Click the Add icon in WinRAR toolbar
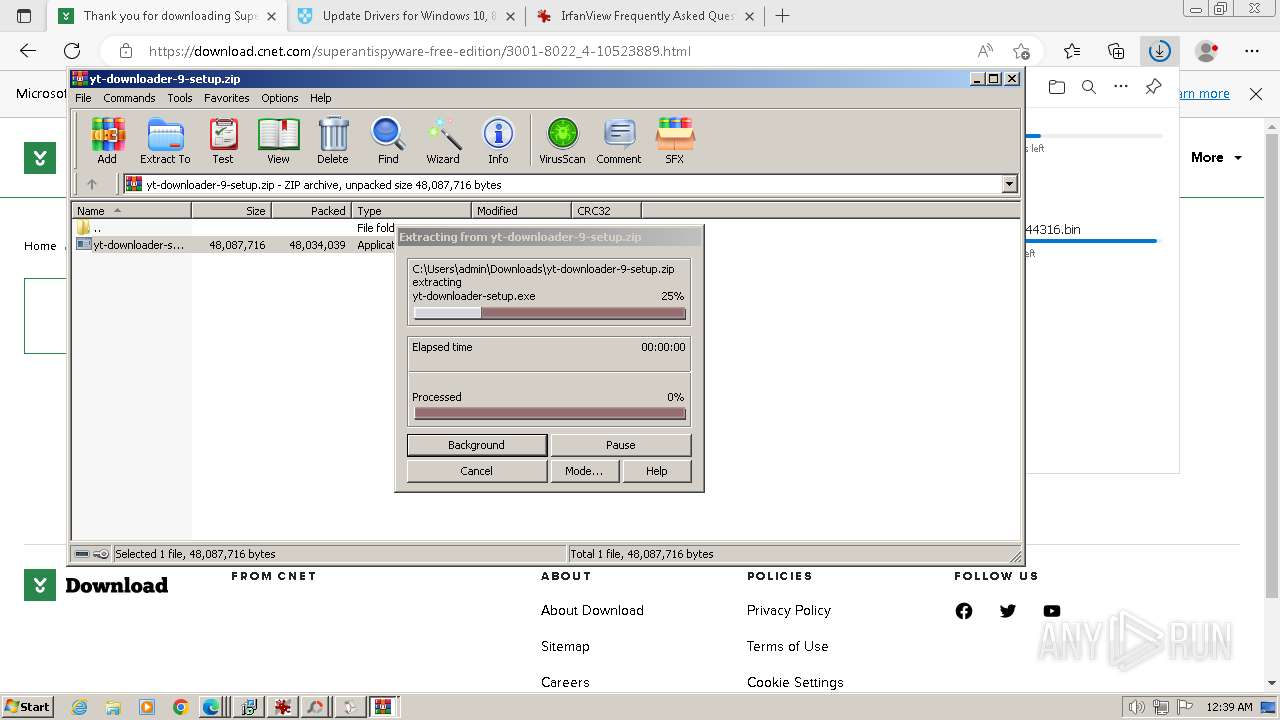 tap(107, 141)
